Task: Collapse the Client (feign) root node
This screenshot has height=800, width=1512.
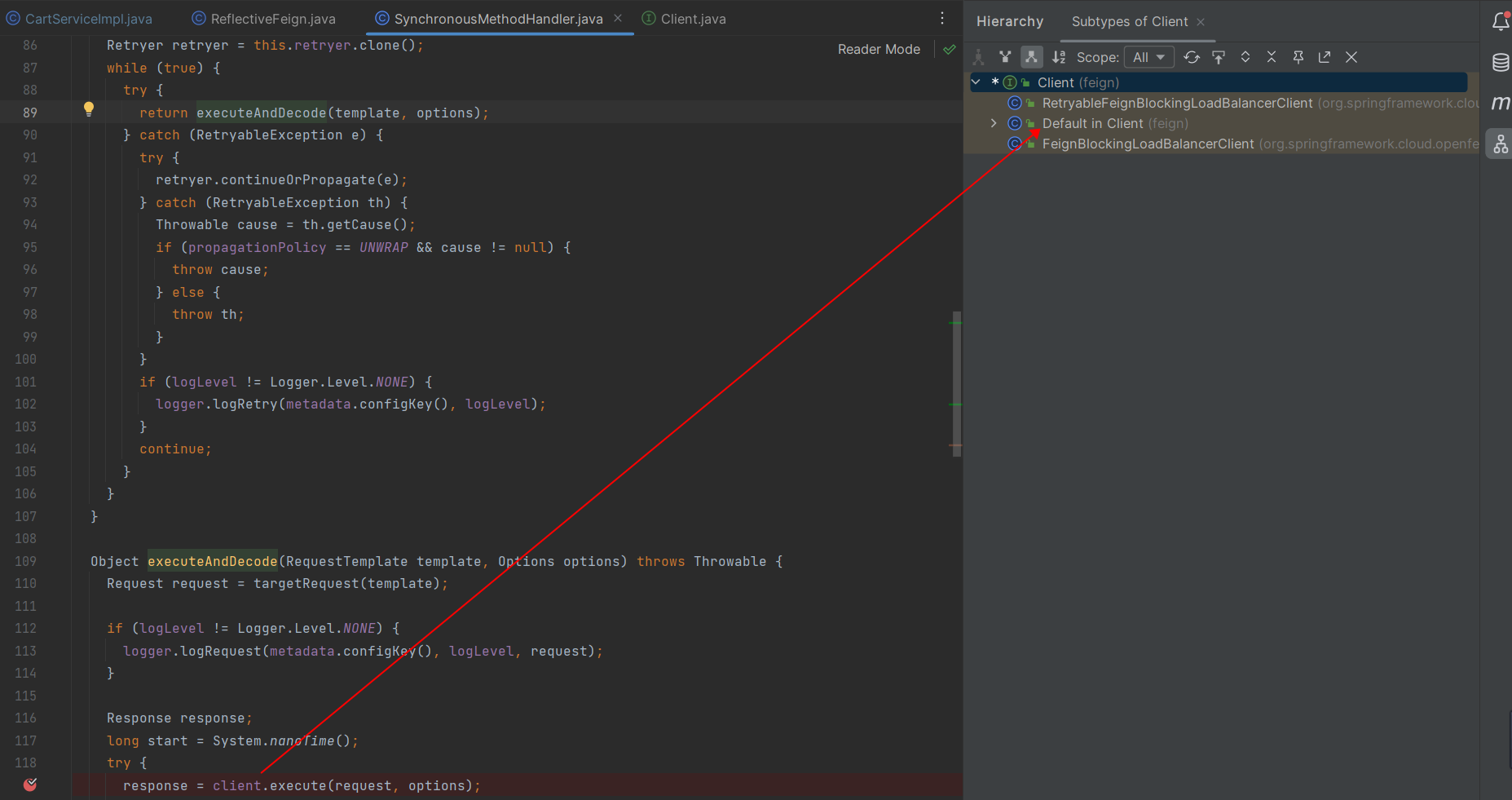Action: tap(976, 82)
